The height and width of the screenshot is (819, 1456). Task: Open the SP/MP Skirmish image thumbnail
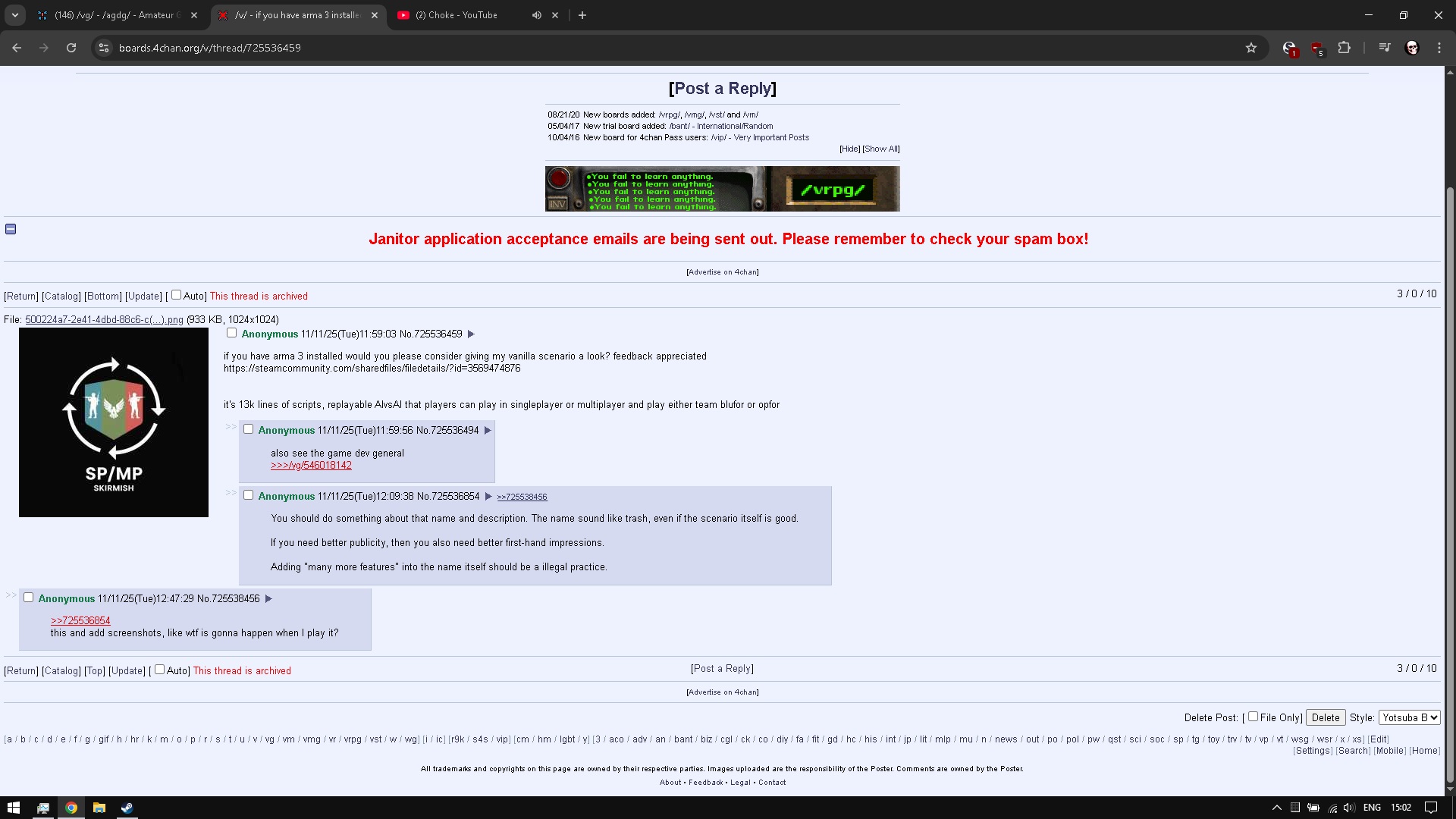click(114, 422)
